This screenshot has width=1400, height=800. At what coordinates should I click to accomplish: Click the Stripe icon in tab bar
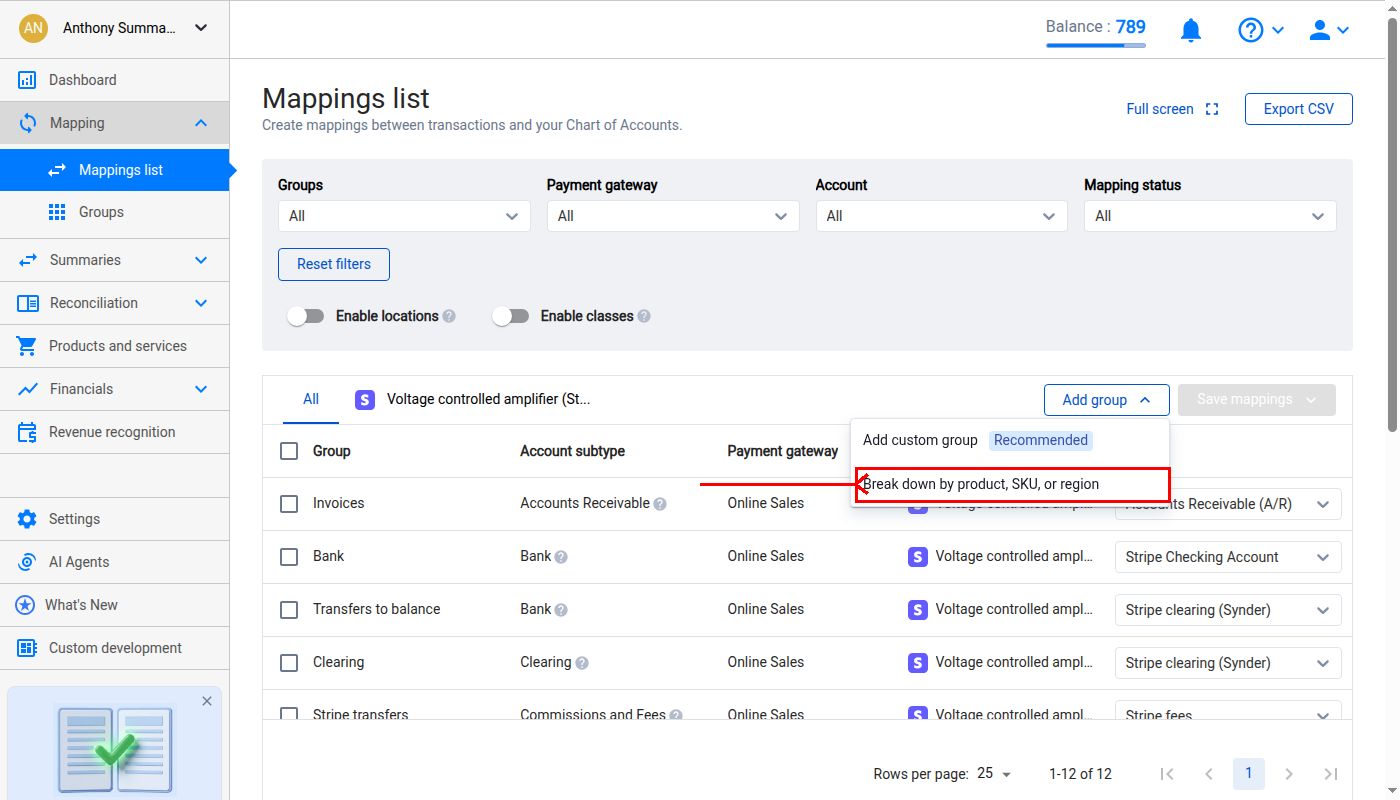pos(365,400)
